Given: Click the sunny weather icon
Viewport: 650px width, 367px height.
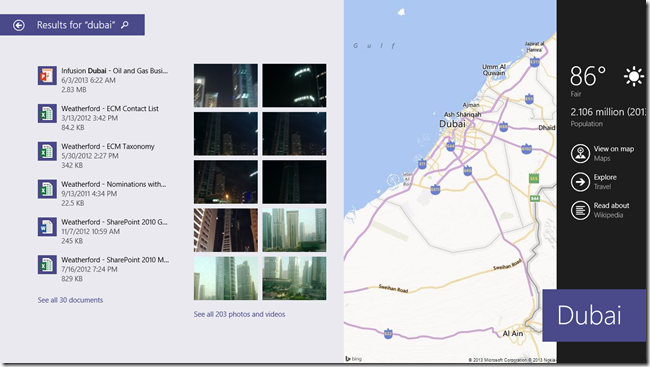Looking at the screenshot, I should 633,76.
